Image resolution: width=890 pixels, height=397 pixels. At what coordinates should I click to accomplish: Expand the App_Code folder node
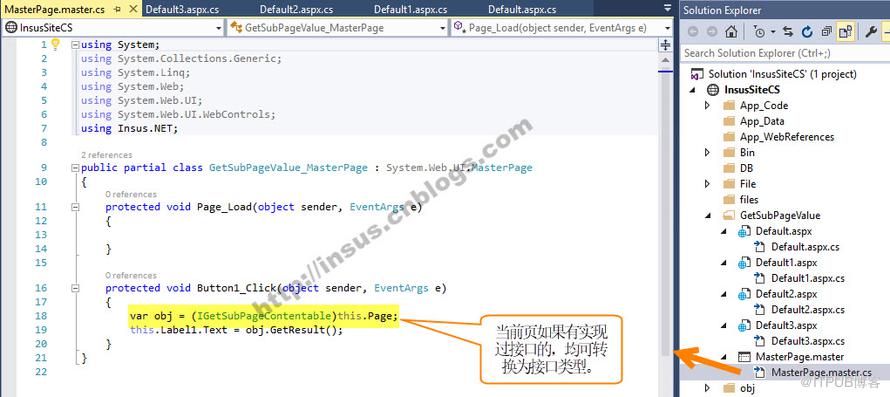tap(707, 106)
